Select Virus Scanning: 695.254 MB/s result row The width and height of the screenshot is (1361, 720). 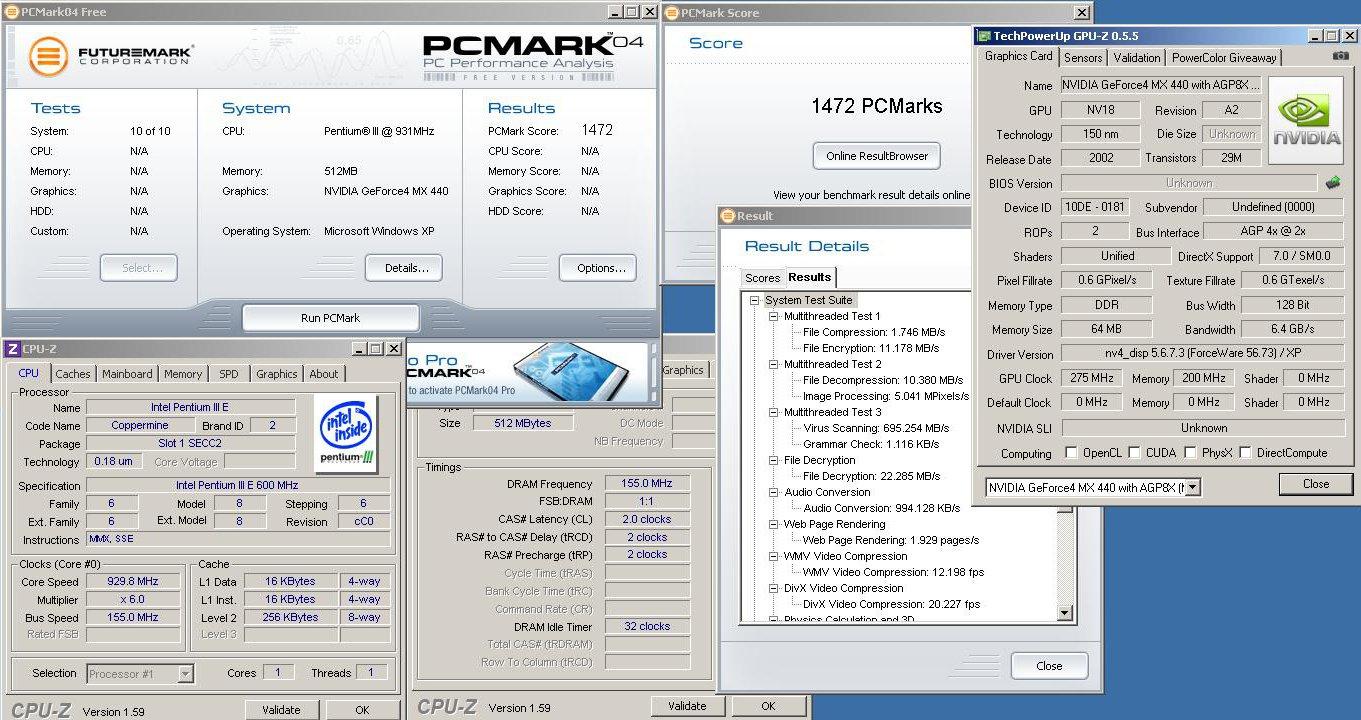pos(876,428)
